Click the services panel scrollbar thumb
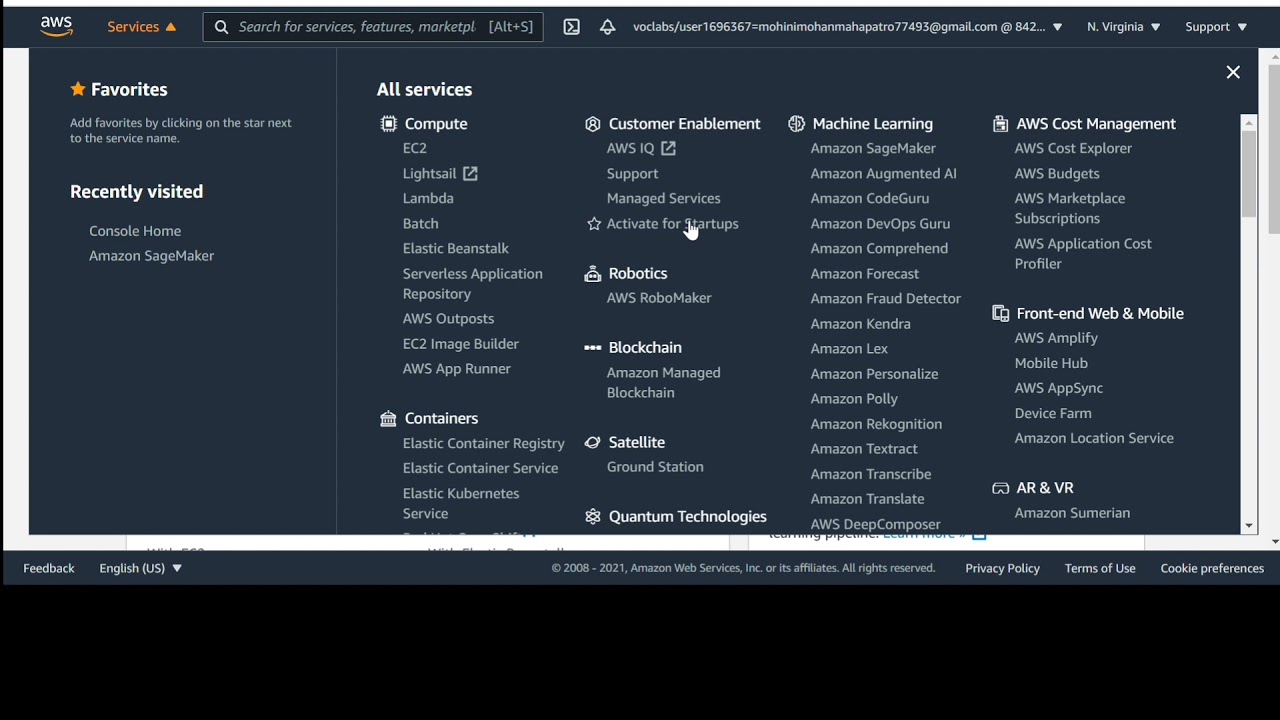 point(1248,175)
